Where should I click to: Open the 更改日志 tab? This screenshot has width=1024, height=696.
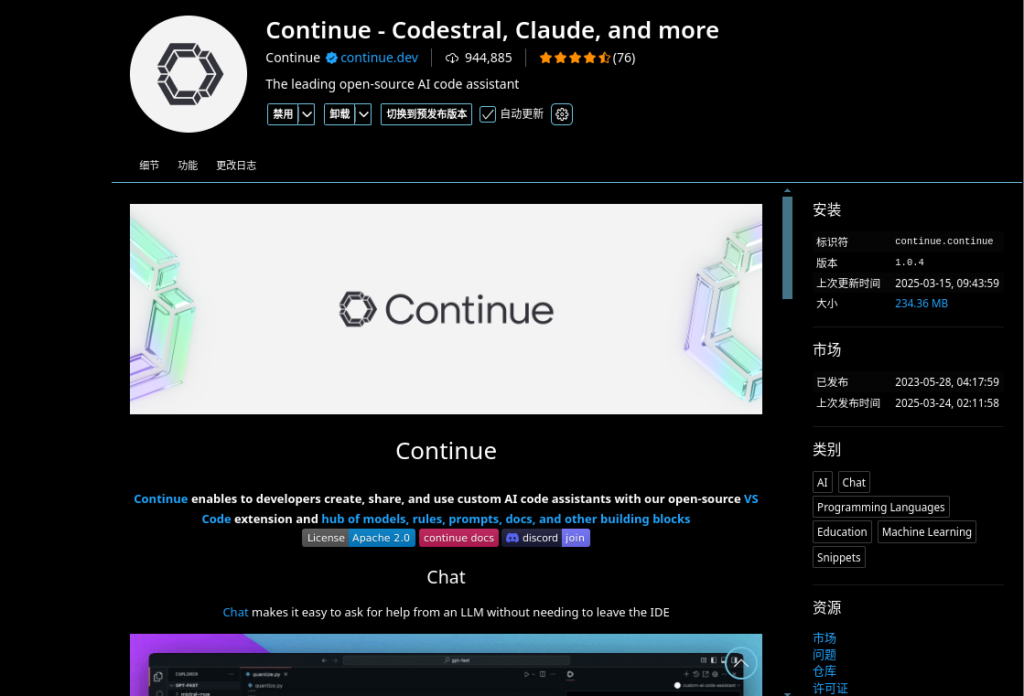(236, 165)
